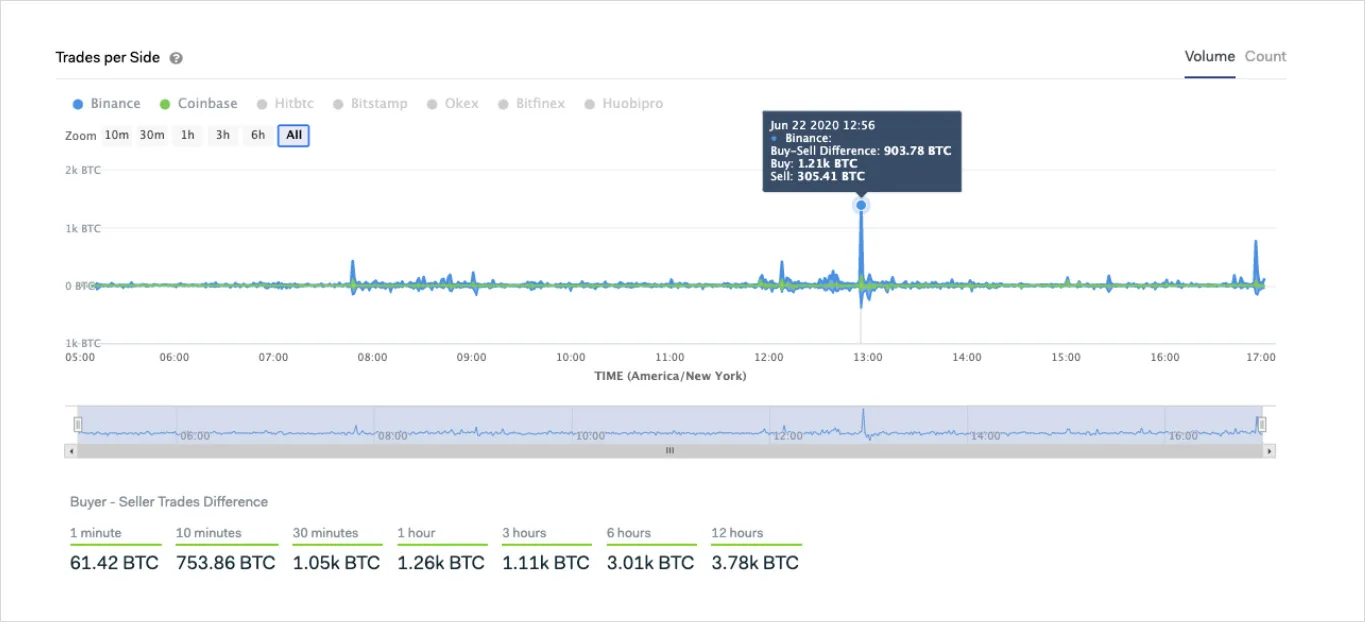Set zoom to 10m
The image size is (1365, 622).
point(117,135)
